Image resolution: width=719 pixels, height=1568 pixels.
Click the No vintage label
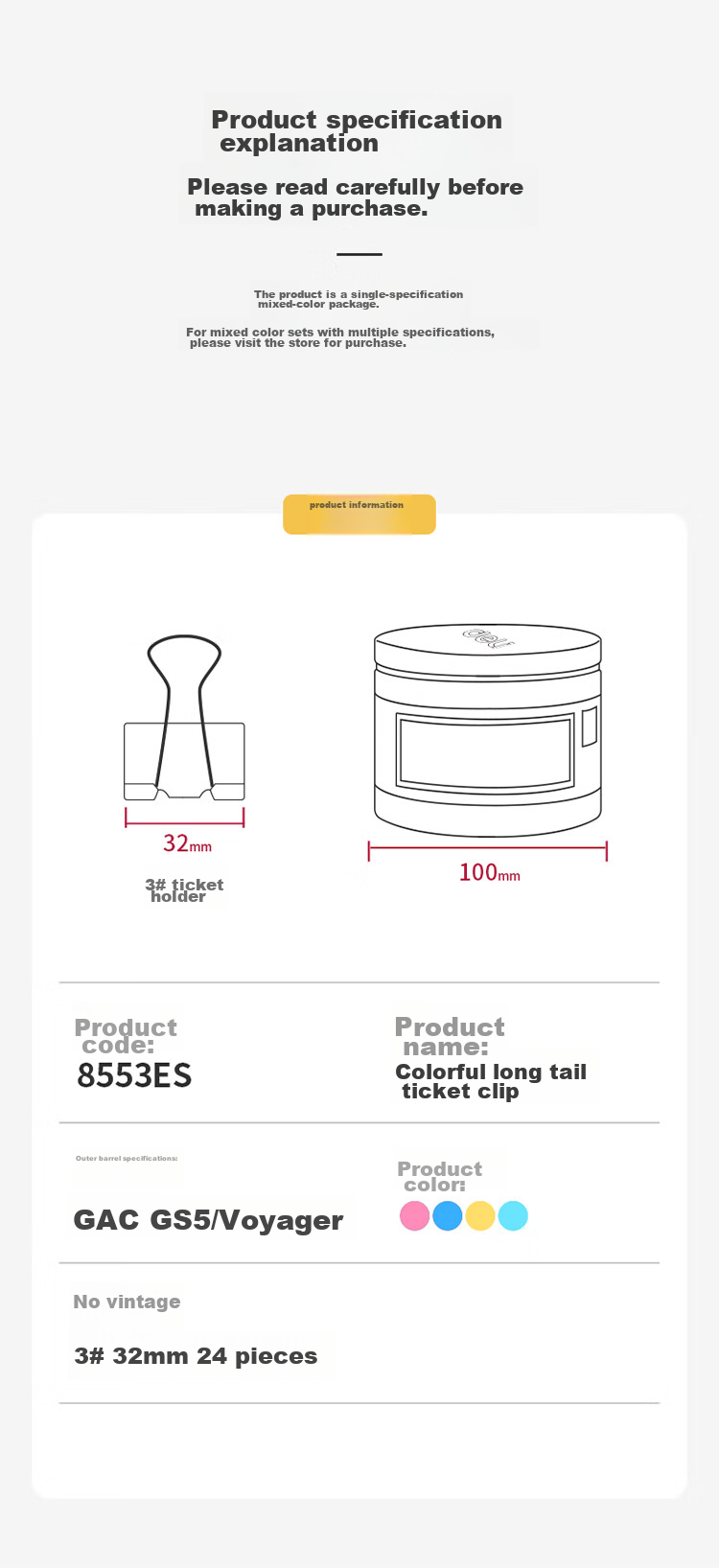pyautogui.click(x=127, y=1302)
